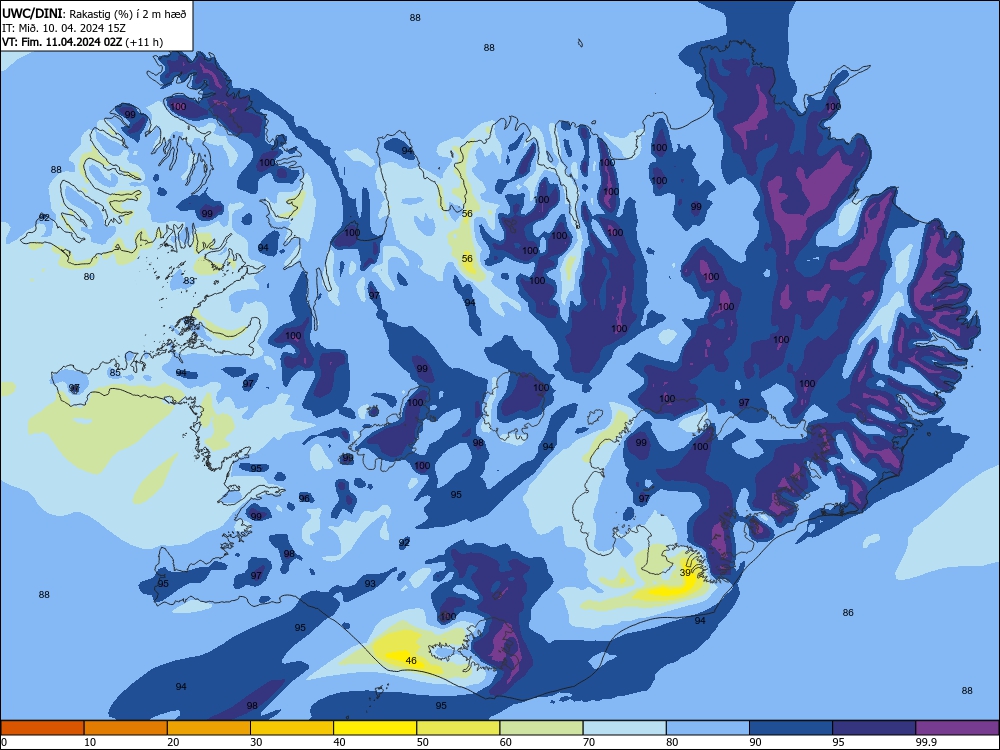
Task: Click the legend scale label '90'
Action: click(x=755, y=742)
